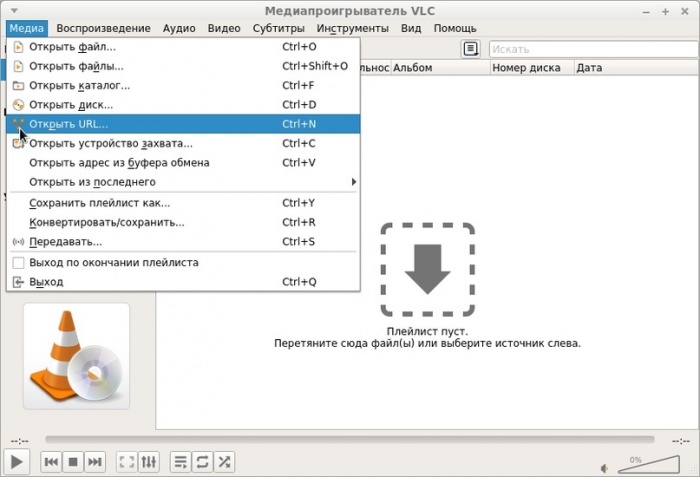
Task: Choose 'Передавать...' menu entry
Action: (x=183, y=242)
